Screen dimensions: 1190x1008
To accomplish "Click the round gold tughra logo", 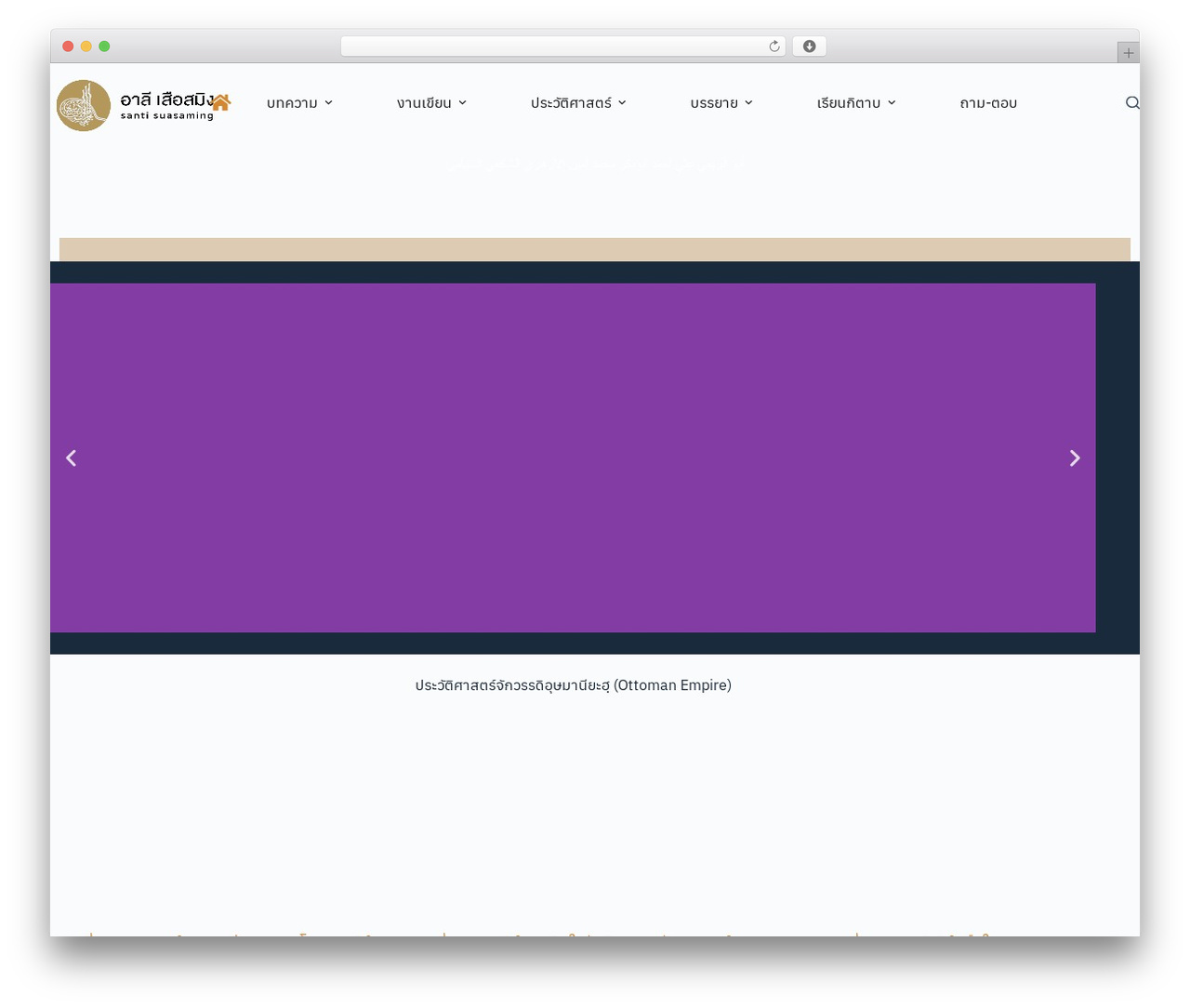I will (x=84, y=105).
